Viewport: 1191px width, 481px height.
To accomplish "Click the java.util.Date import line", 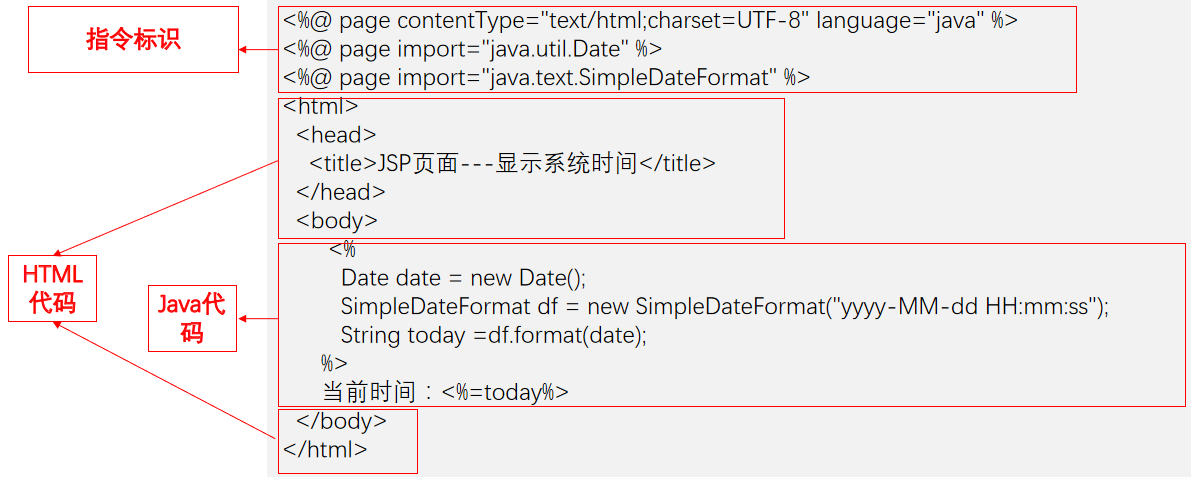I will pos(472,49).
